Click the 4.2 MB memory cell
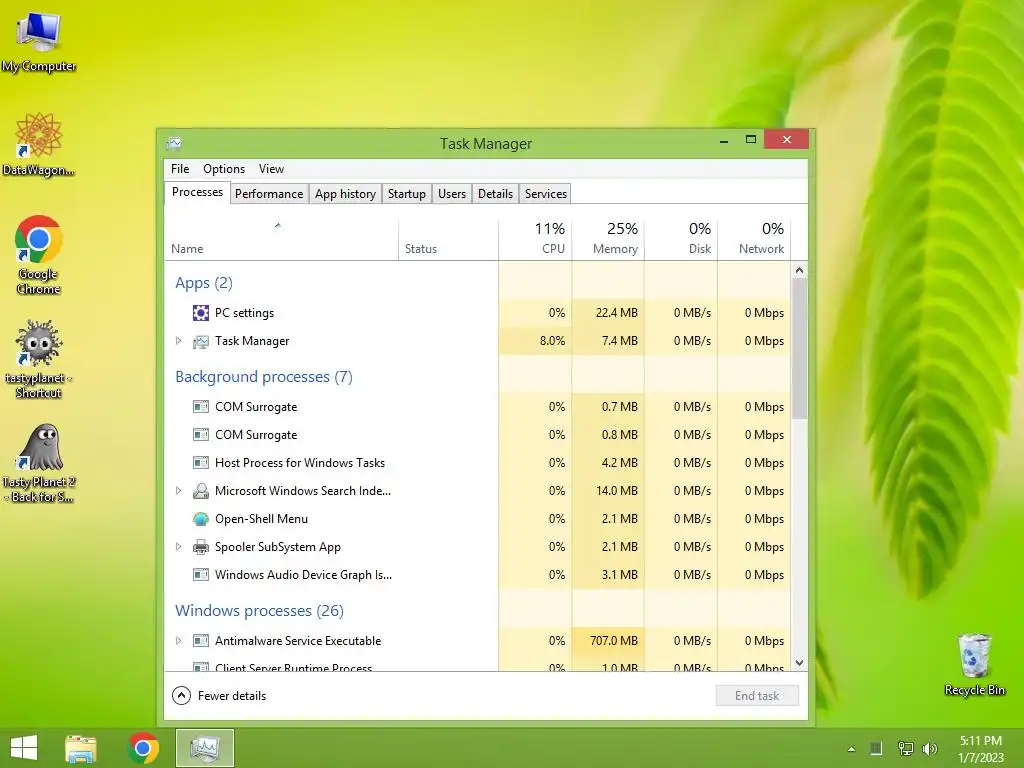This screenshot has height=768, width=1024. tap(609, 463)
